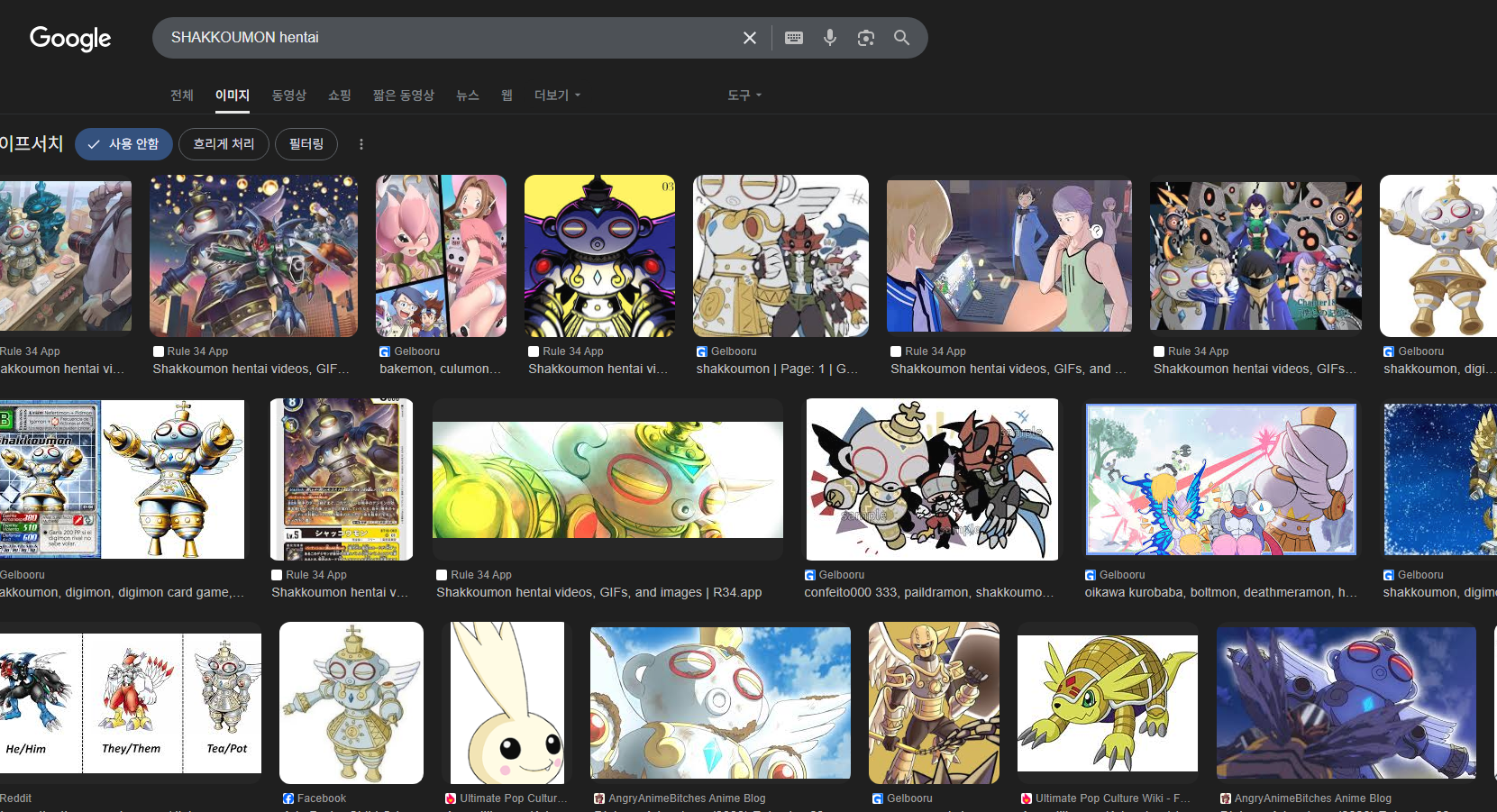
Task: Open the two men with laptop thumbnail
Action: (1009, 256)
